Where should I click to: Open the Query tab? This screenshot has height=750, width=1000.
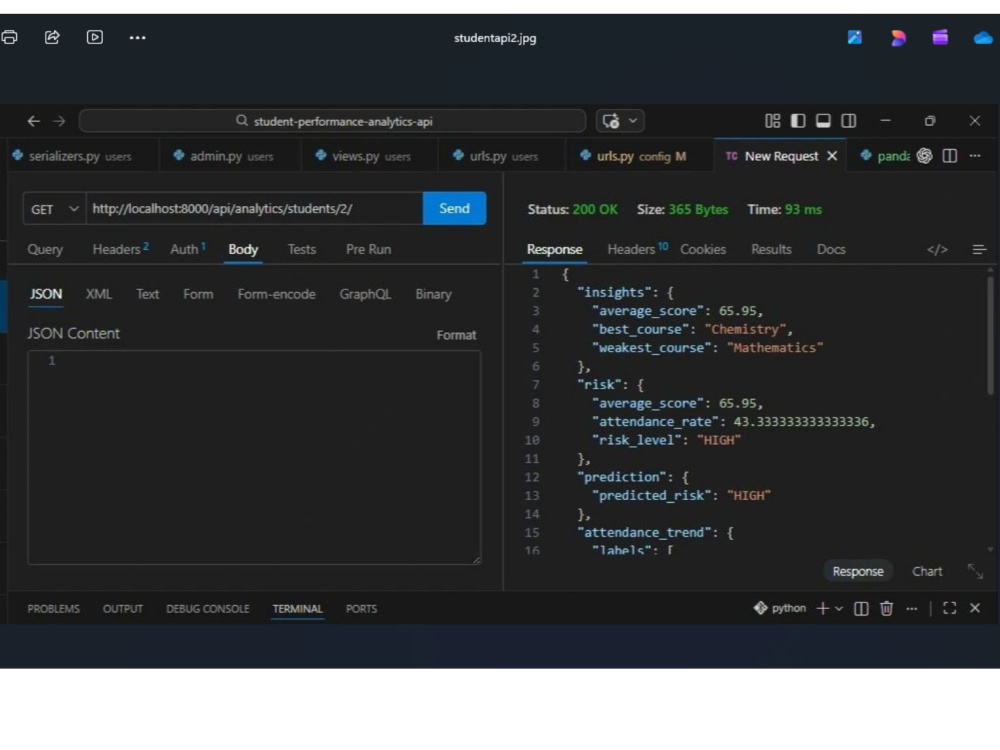coord(45,249)
